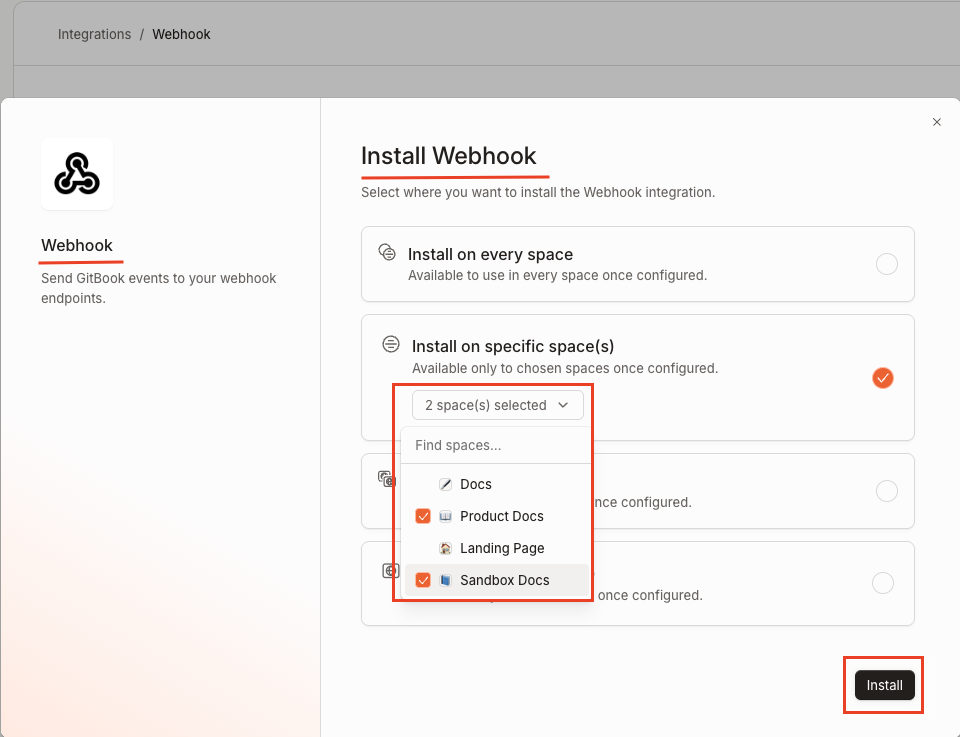Click the icon beside Install on specific space(s)
The height and width of the screenshot is (737, 960).
[391, 344]
